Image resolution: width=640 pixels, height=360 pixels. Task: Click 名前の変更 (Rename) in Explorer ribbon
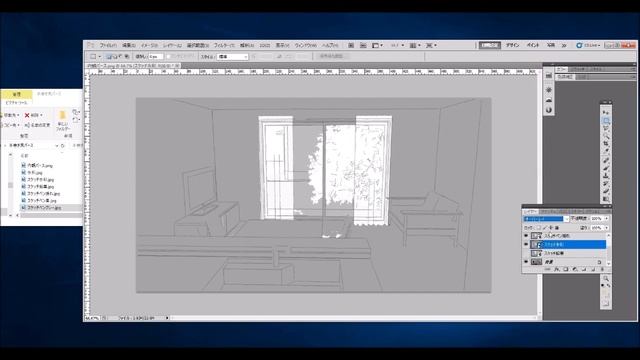(38, 125)
